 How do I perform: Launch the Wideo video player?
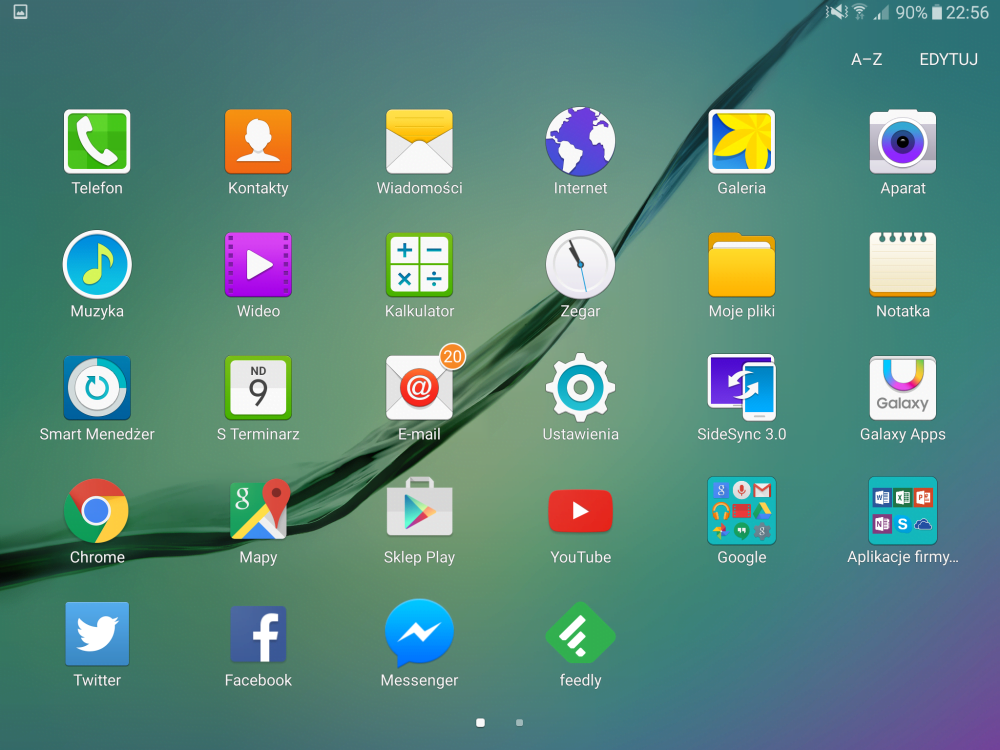258,265
